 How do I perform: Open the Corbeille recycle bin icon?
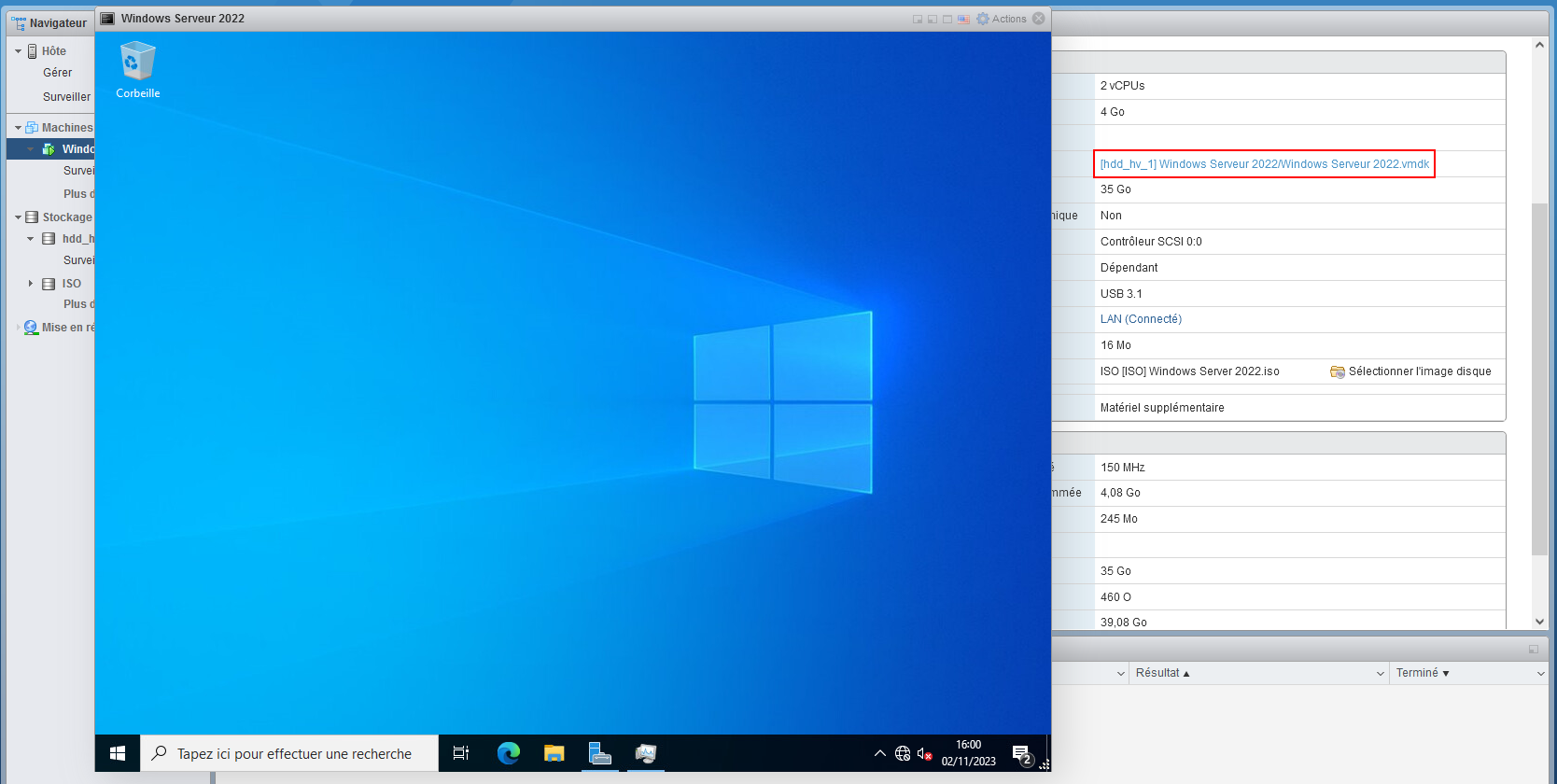tap(137, 70)
